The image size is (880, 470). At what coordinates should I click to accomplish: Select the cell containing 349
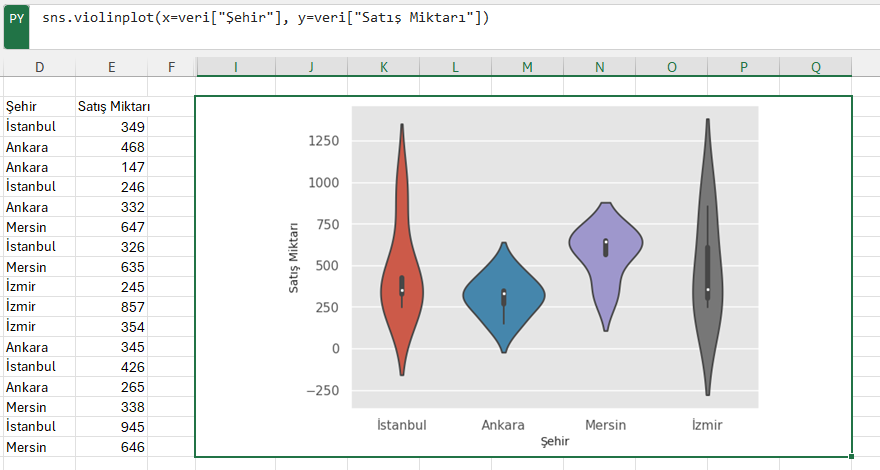111,127
